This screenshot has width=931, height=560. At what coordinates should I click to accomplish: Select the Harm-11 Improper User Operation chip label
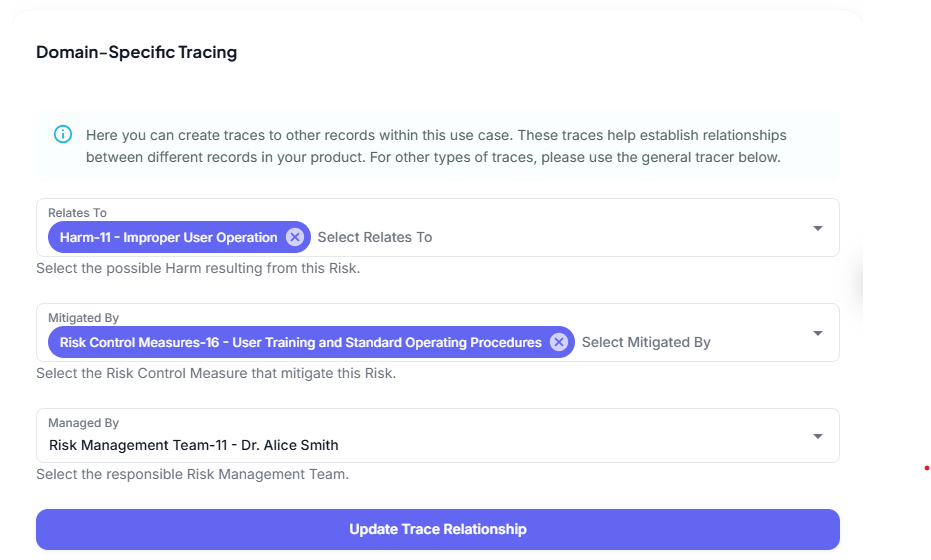[168, 237]
